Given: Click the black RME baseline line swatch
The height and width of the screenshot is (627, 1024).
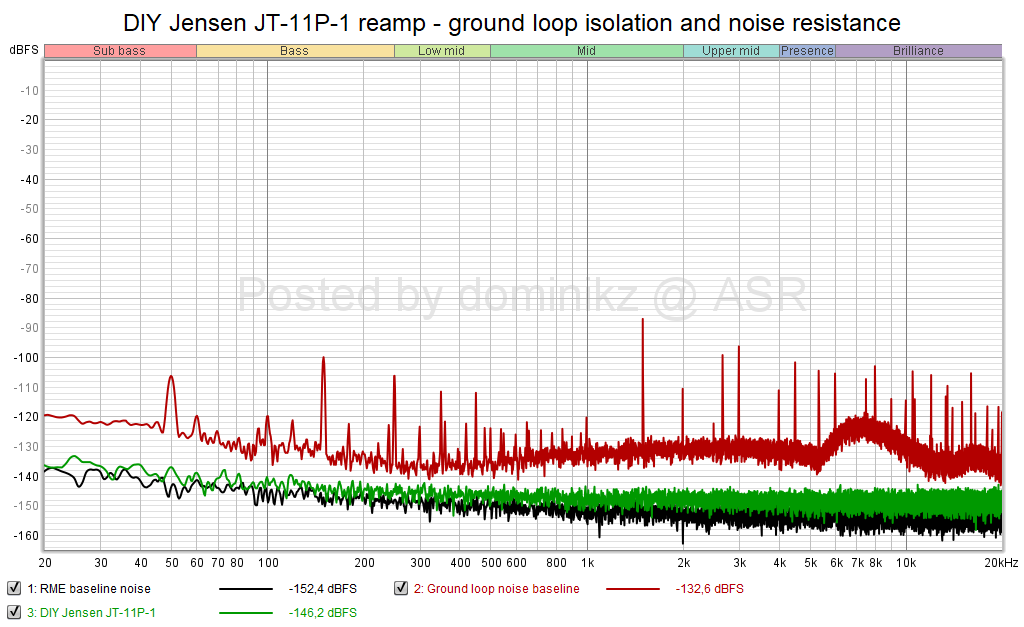Looking at the screenshot, I should [x=246, y=589].
